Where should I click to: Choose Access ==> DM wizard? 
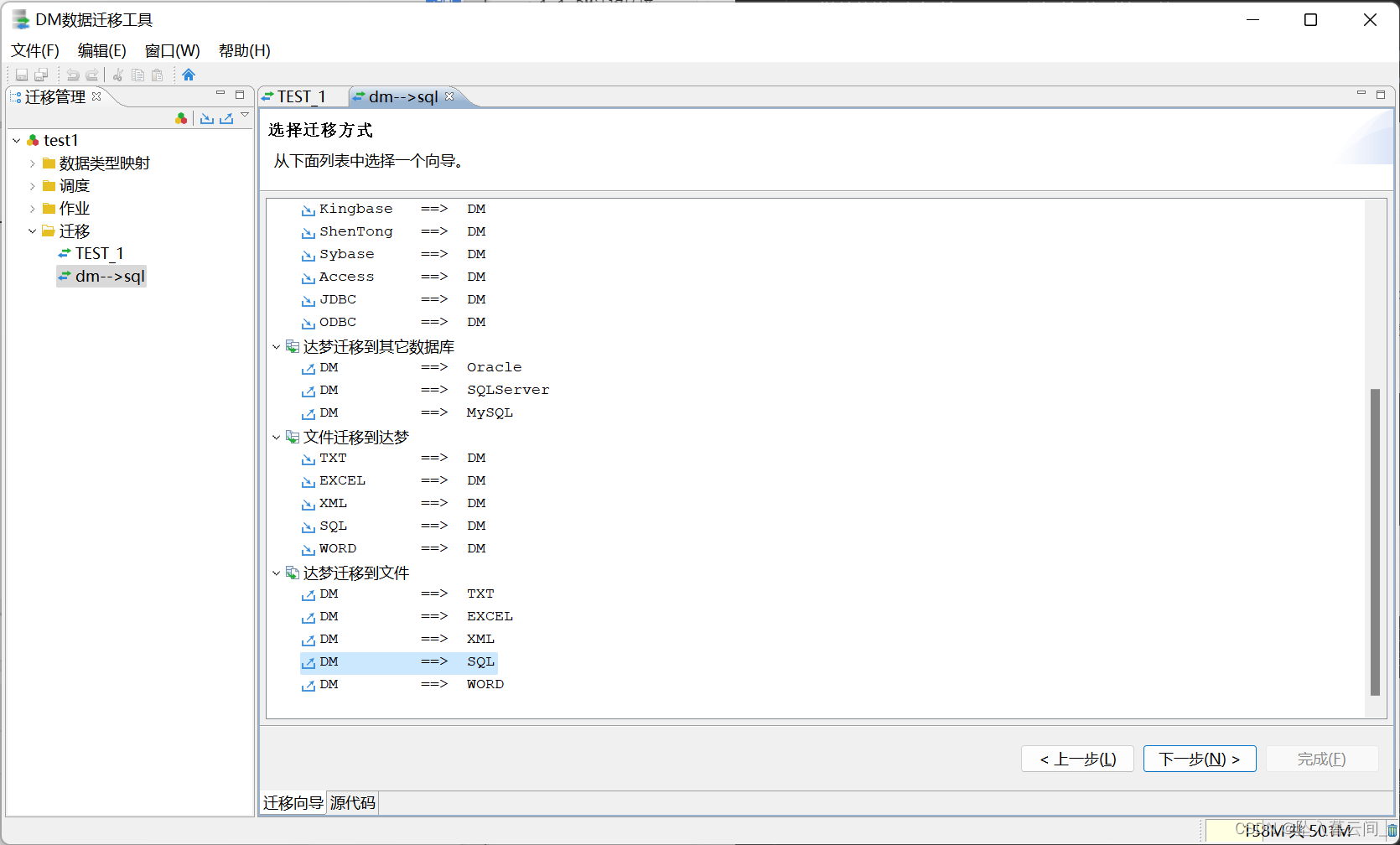393,277
